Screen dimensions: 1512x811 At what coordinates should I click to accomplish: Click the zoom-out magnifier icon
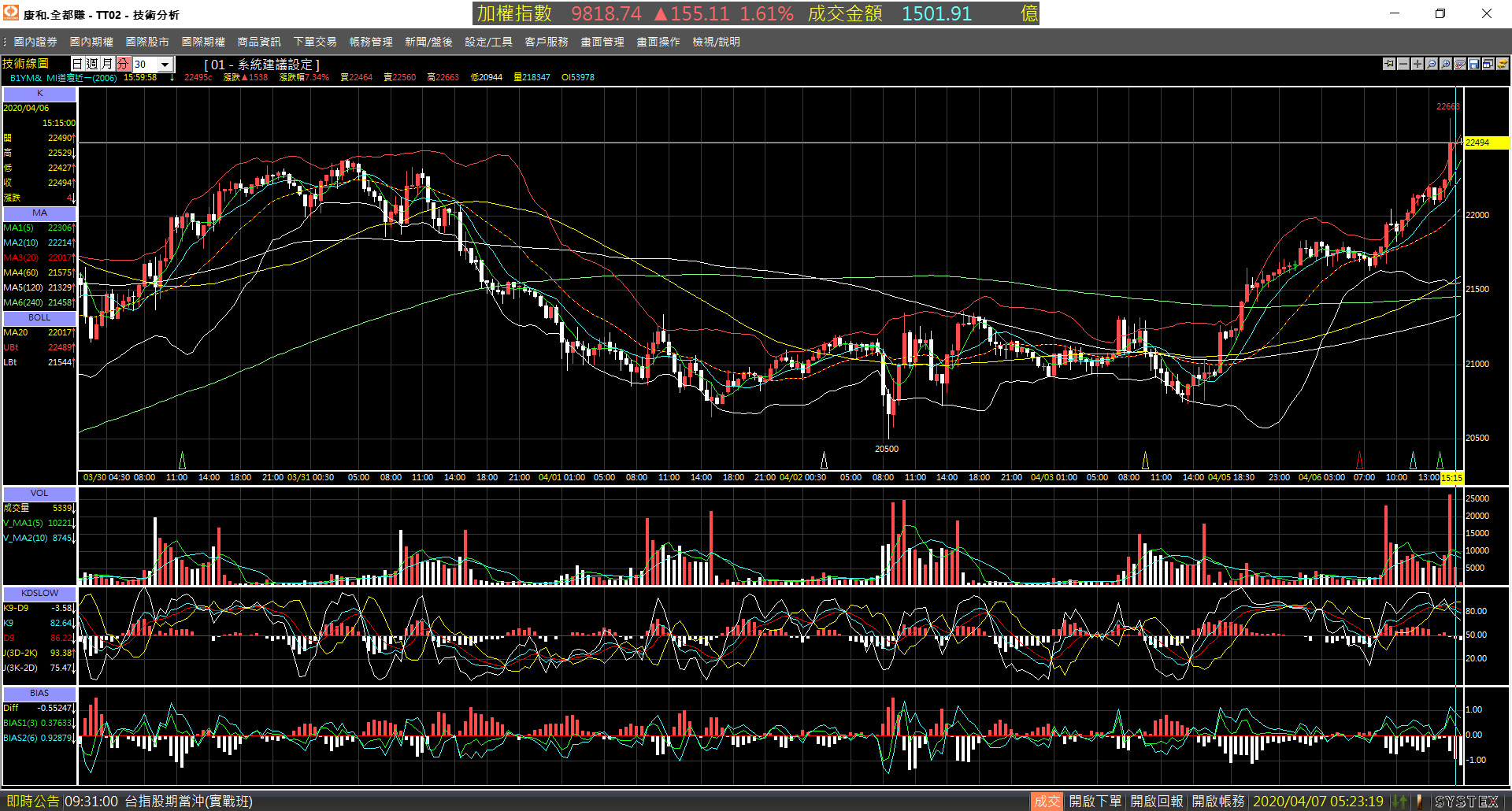(1432, 64)
